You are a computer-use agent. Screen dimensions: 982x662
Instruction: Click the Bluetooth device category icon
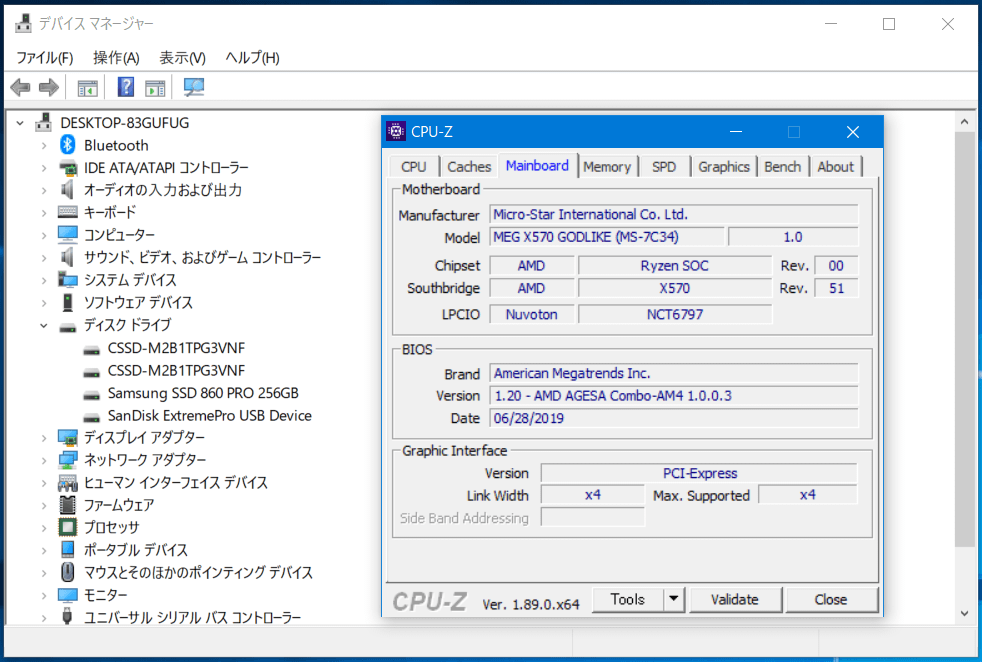point(68,145)
